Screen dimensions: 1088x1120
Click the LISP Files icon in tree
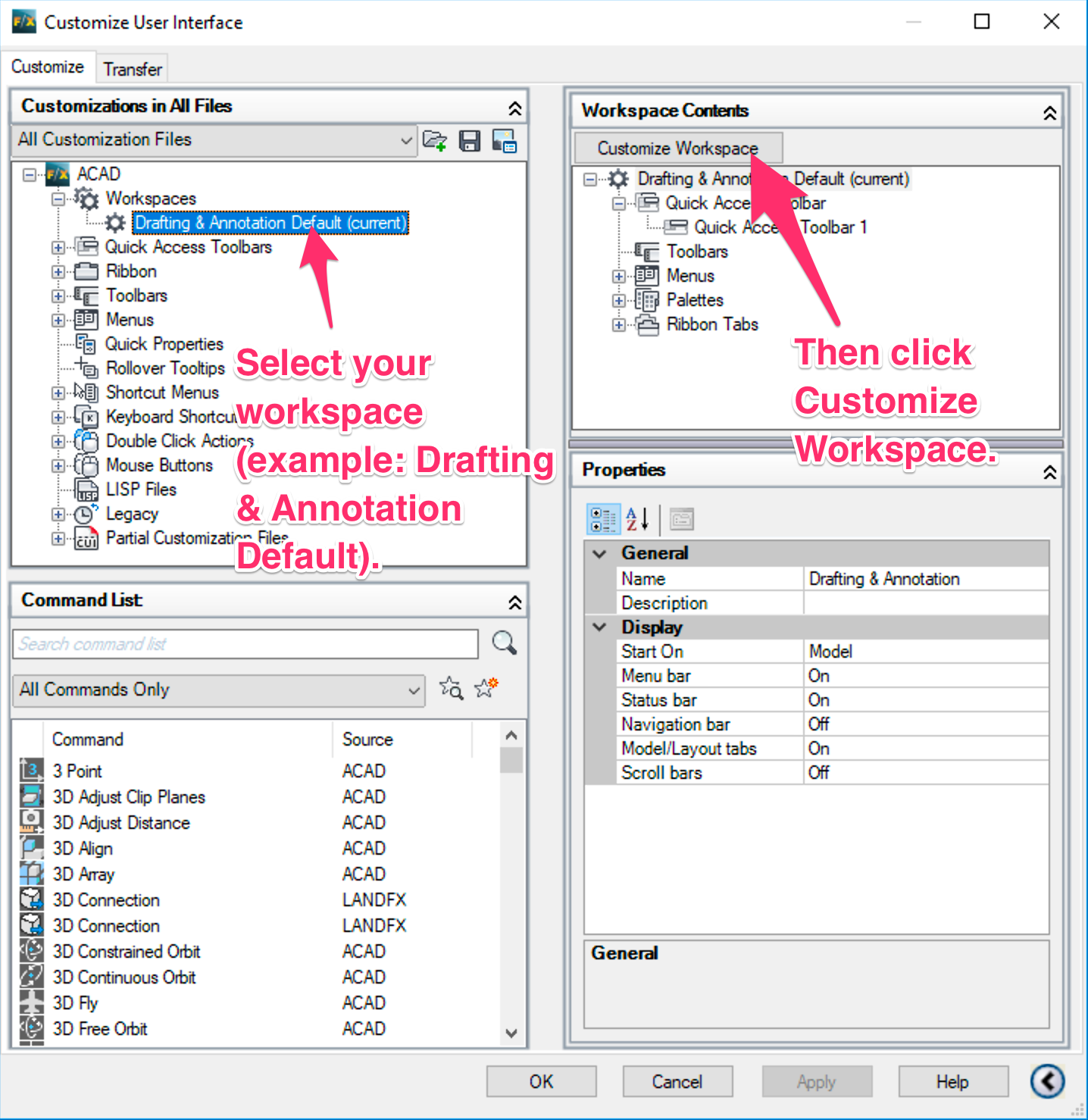click(x=87, y=490)
